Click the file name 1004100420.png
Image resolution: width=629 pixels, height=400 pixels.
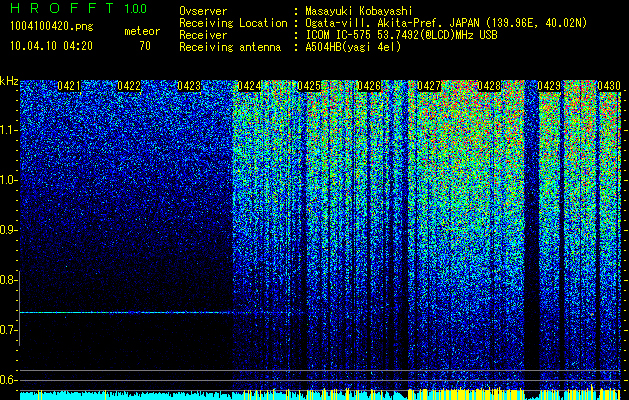[52, 27]
